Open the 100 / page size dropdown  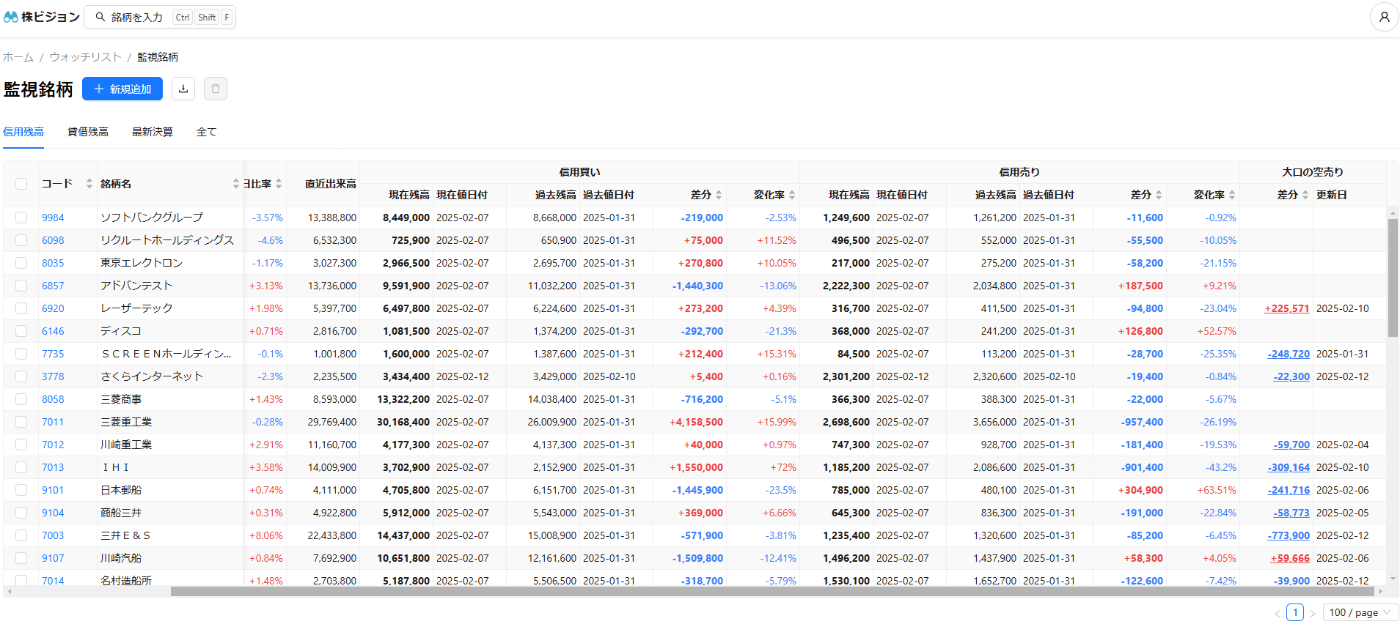[x=1359, y=613]
